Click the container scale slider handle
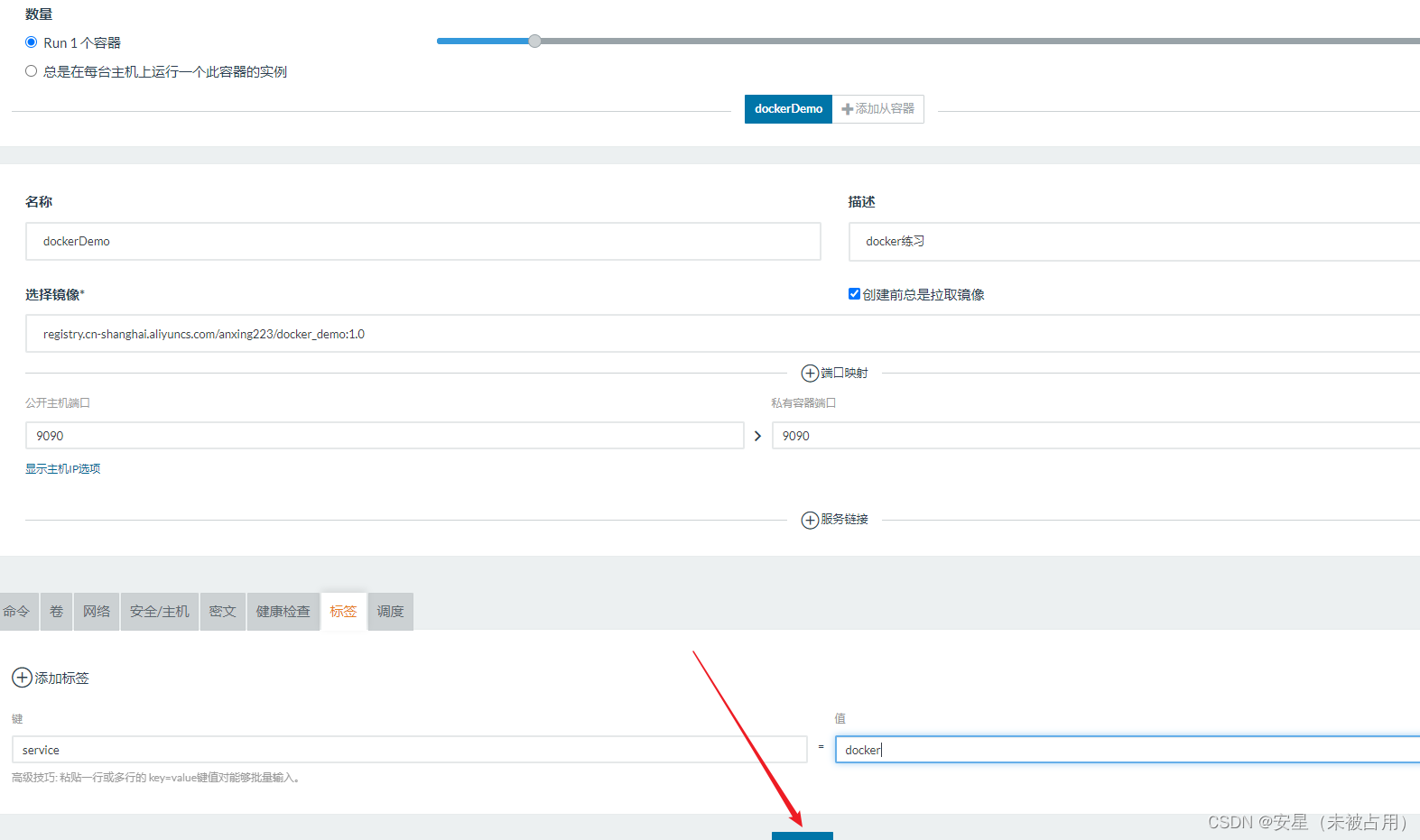The image size is (1420, 840). 535,41
